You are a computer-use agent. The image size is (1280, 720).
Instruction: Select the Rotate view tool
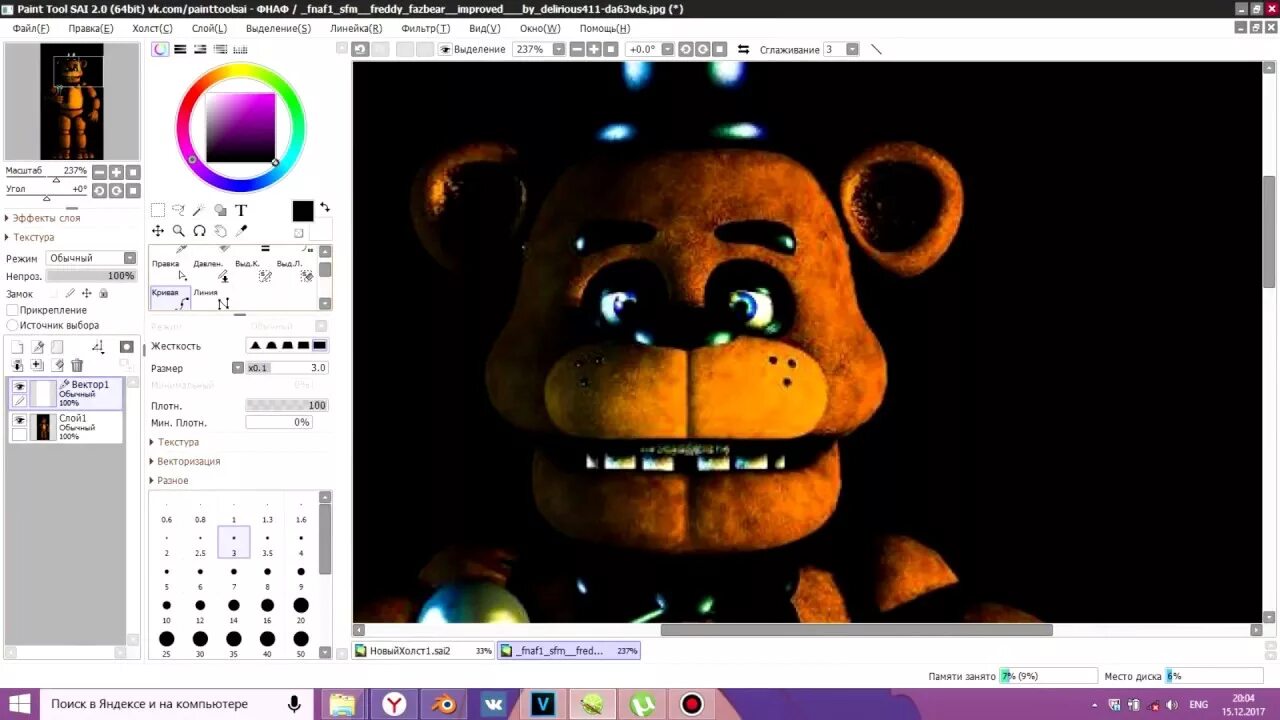[199, 231]
